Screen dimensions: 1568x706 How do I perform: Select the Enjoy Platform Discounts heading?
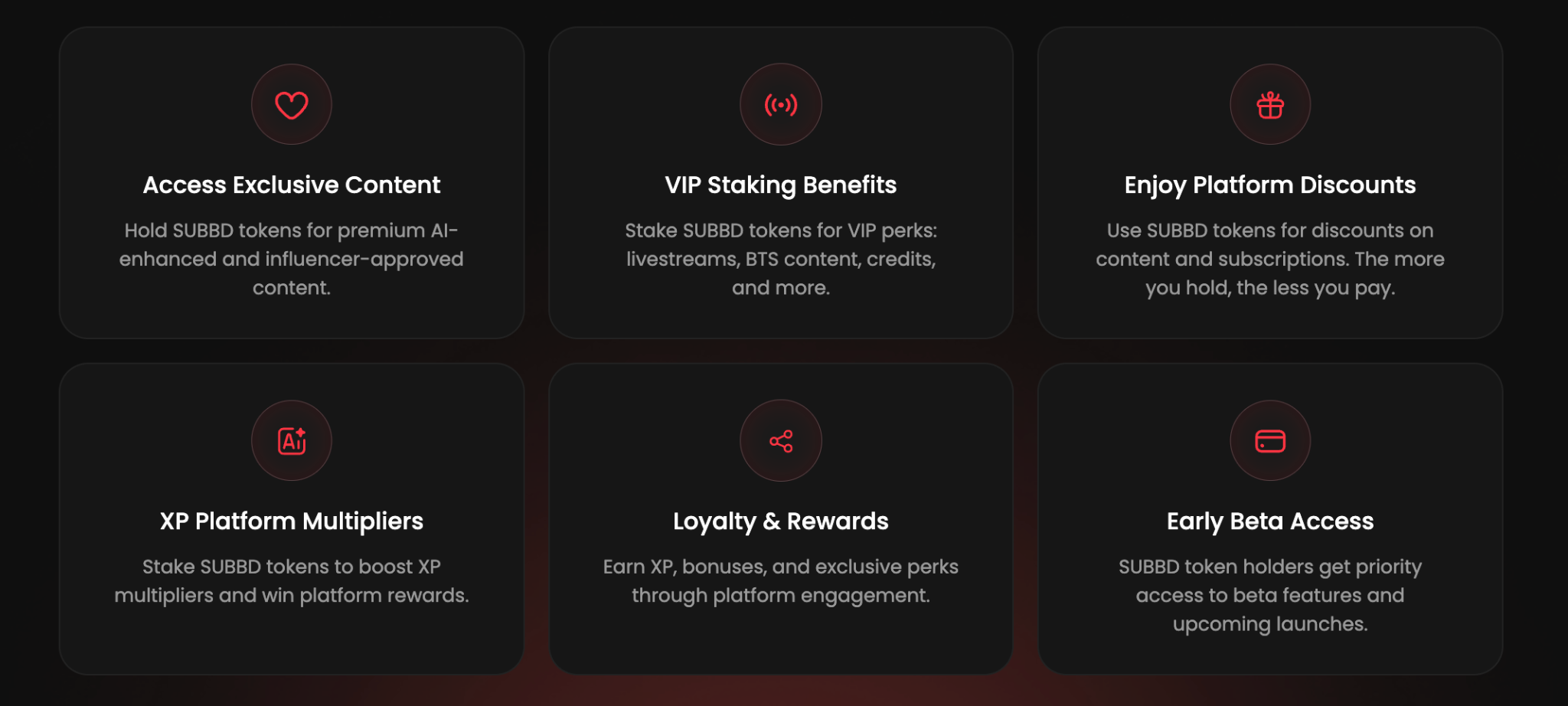1270,185
